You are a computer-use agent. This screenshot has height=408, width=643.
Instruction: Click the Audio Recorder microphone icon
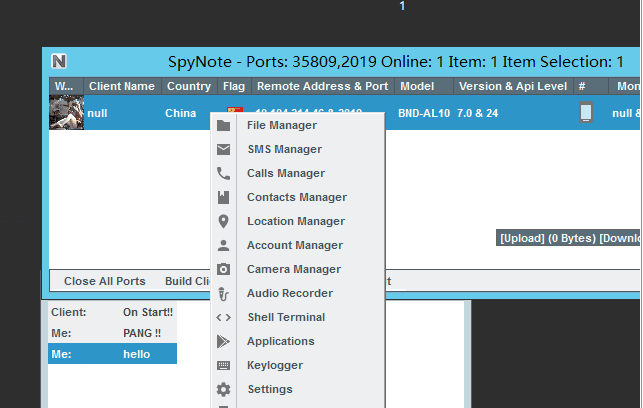[223, 294]
